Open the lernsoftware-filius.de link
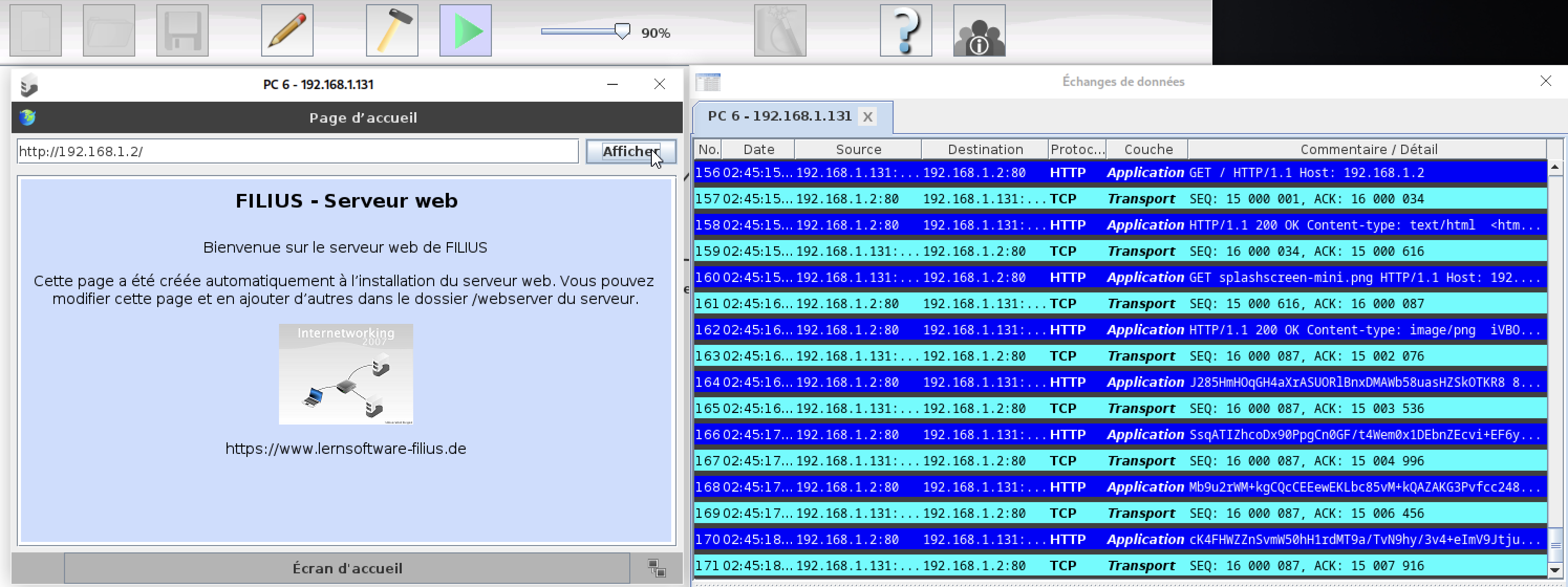 click(x=345, y=448)
